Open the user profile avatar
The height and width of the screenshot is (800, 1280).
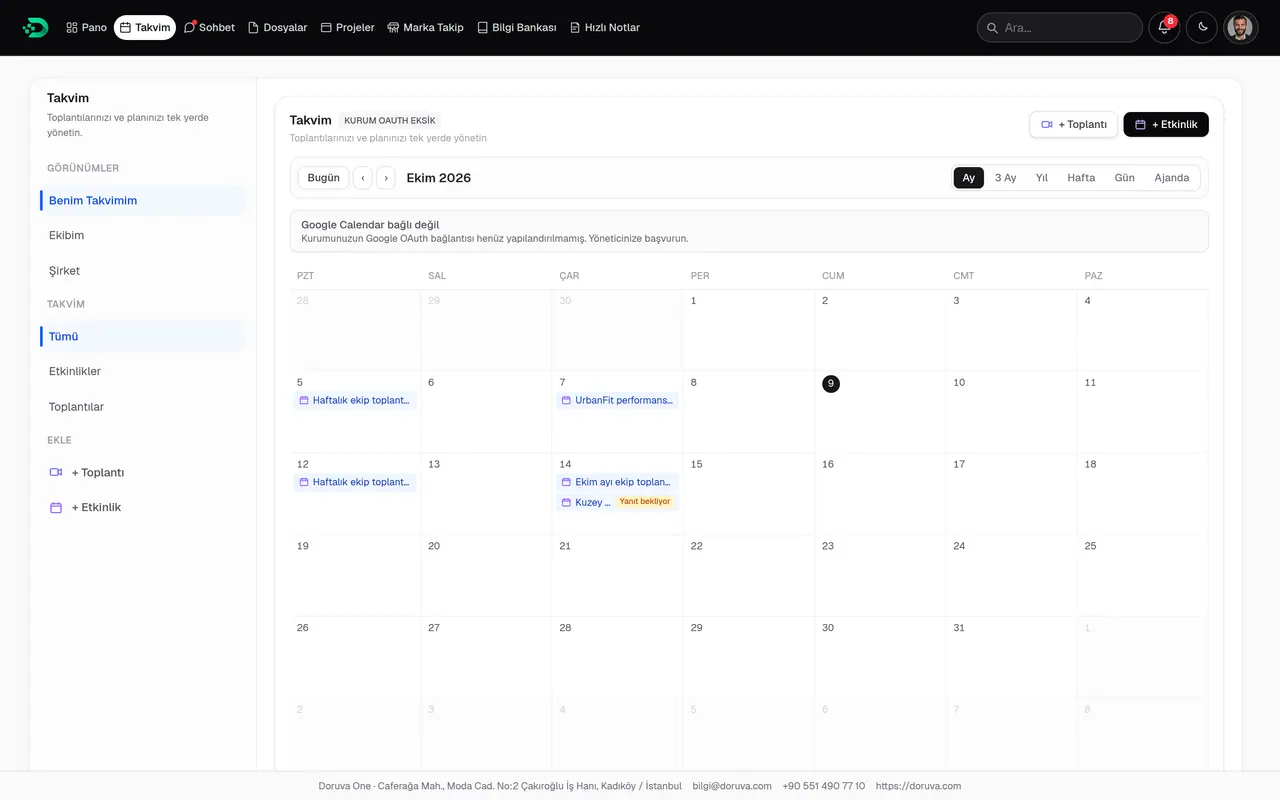1240,28
